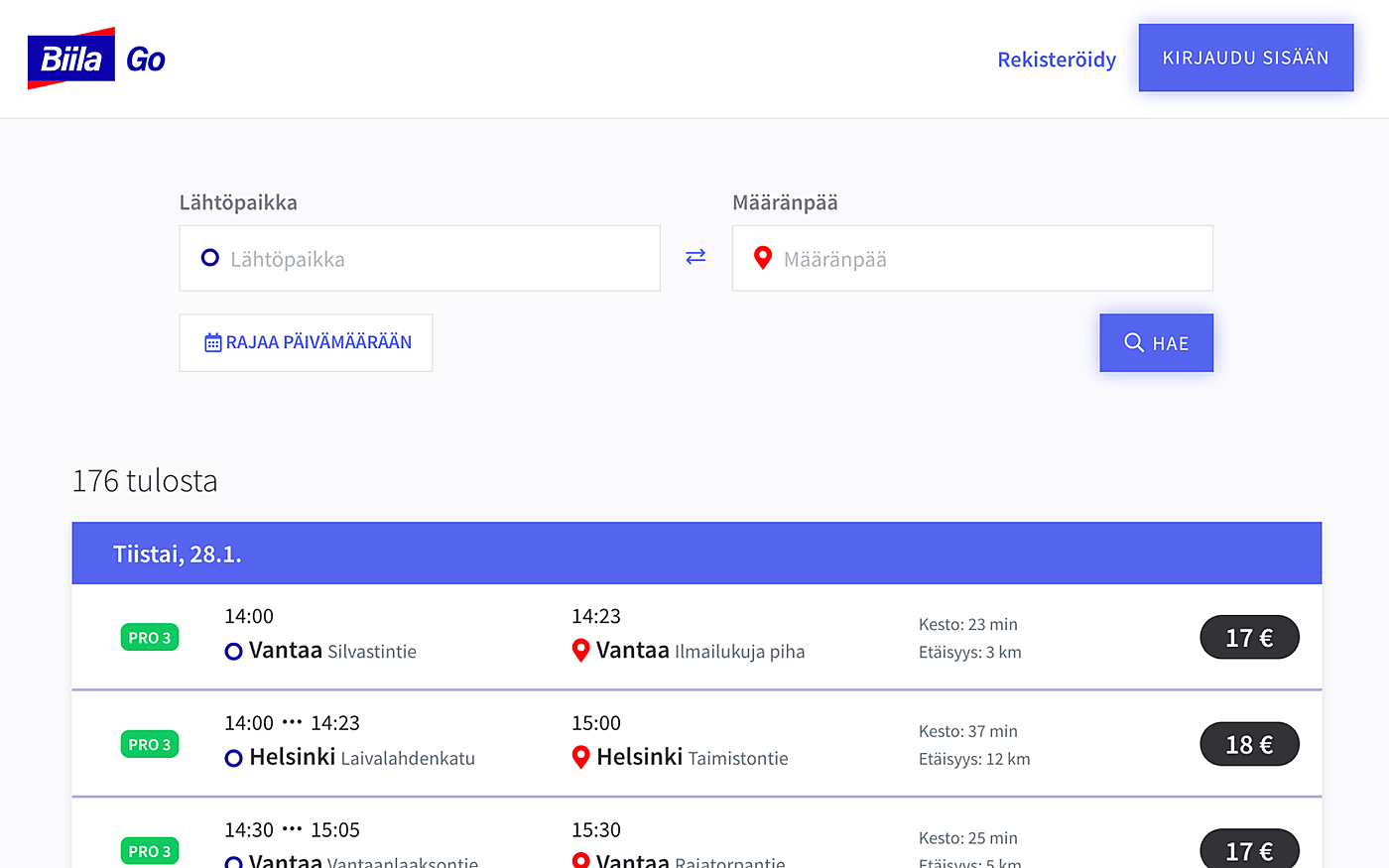This screenshot has width=1389, height=868.
Task: Click the 15:00 arrival time
Action: click(x=596, y=723)
